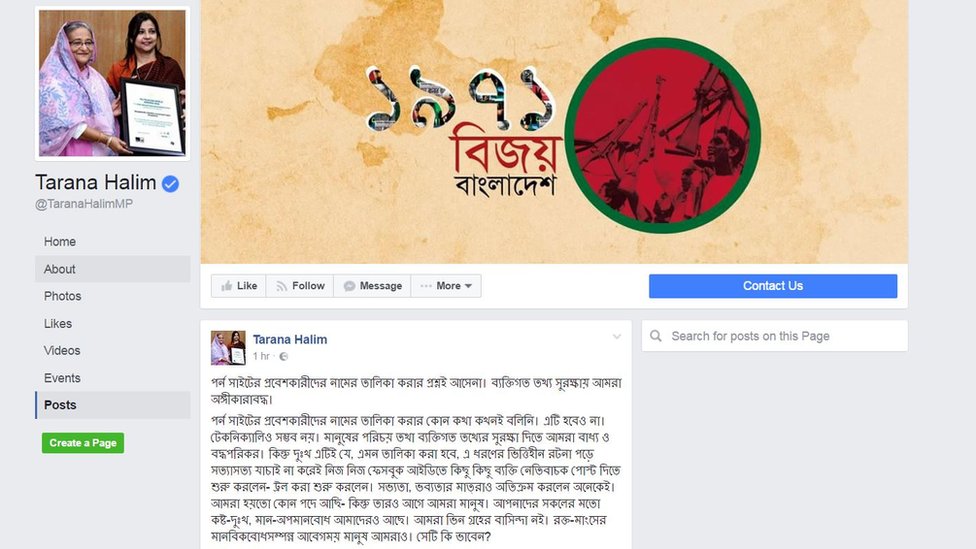Click the Search for posts field

point(774,336)
